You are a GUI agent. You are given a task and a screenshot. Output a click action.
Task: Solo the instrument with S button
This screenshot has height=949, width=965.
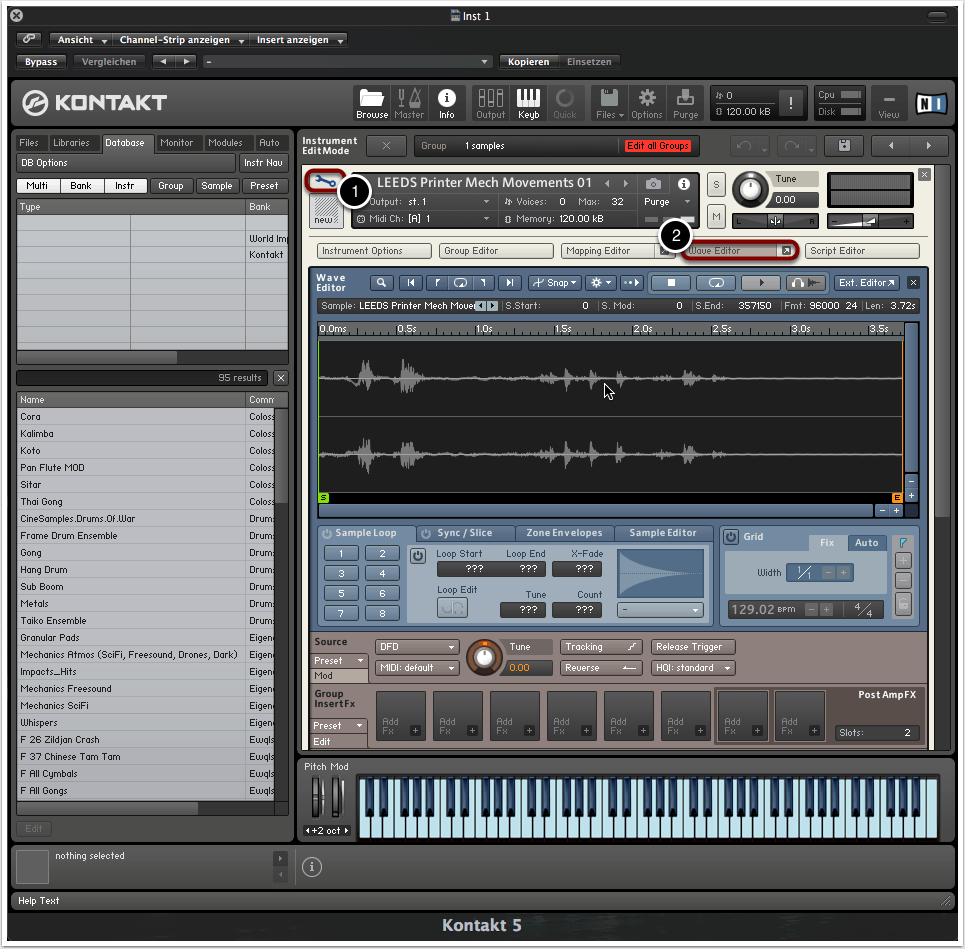[716, 184]
